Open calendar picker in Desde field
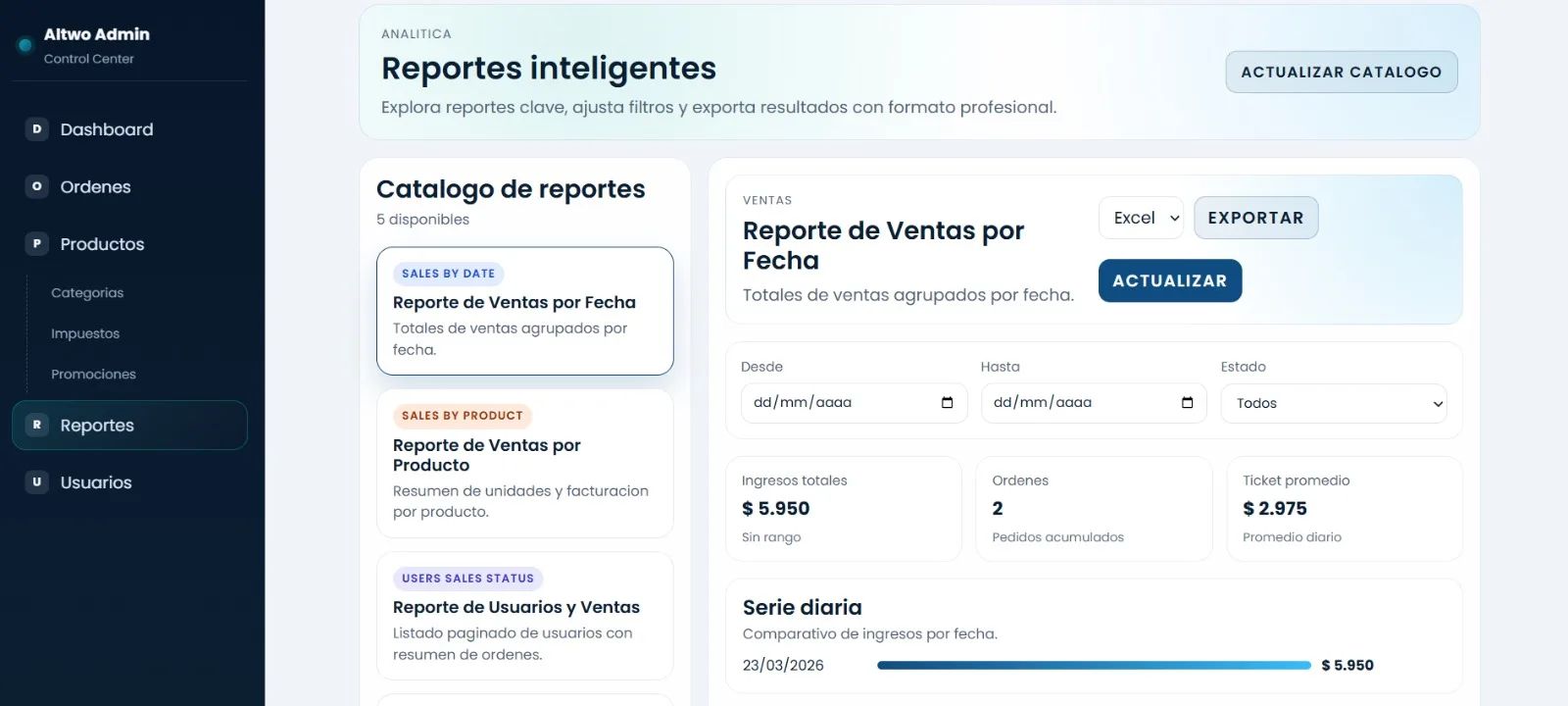The image size is (1568, 706). pyautogui.click(x=947, y=403)
